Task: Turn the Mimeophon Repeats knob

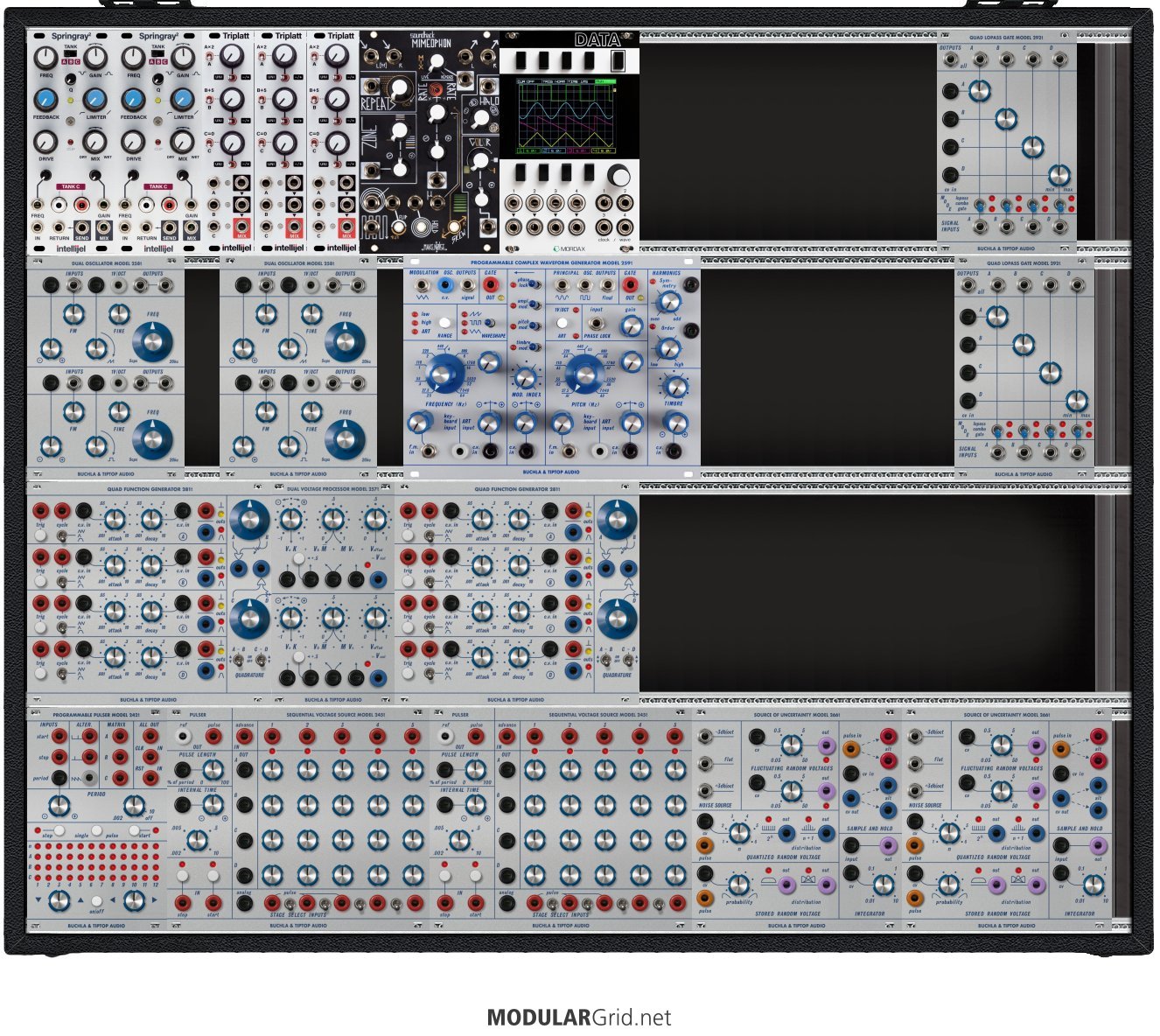Action: 401,87
